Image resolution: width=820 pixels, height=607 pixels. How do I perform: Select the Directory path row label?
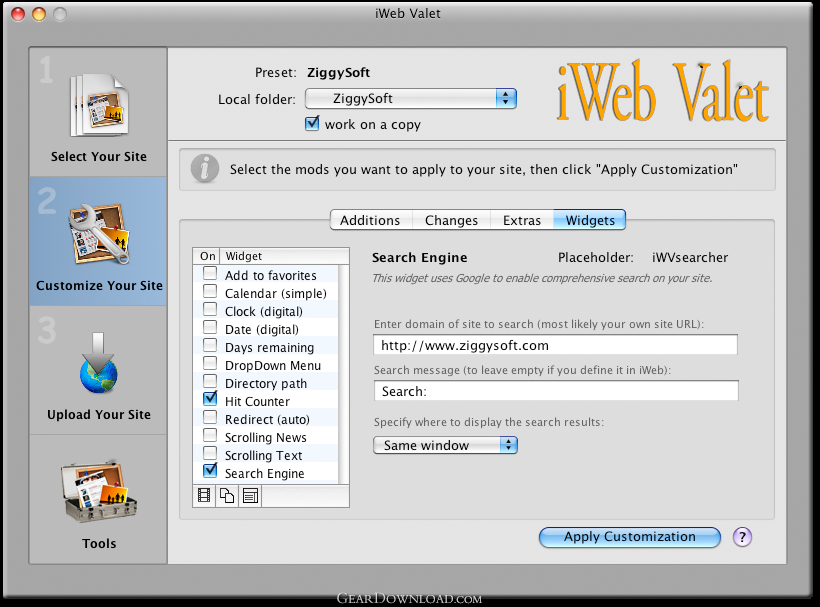[266, 384]
